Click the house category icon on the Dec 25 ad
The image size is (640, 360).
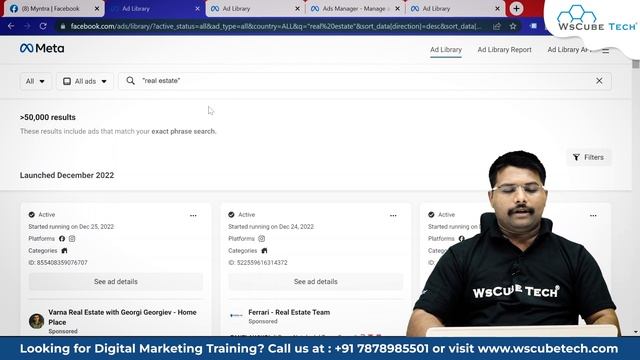point(64,251)
